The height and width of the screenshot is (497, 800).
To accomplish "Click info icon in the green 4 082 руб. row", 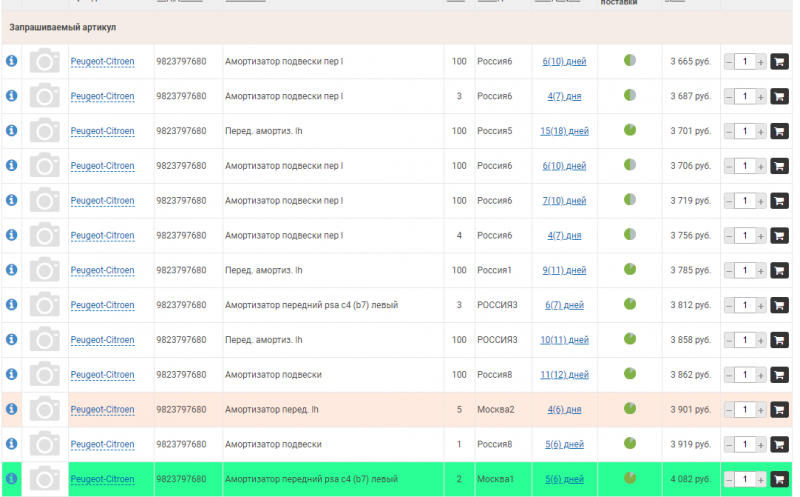I will click(x=12, y=479).
